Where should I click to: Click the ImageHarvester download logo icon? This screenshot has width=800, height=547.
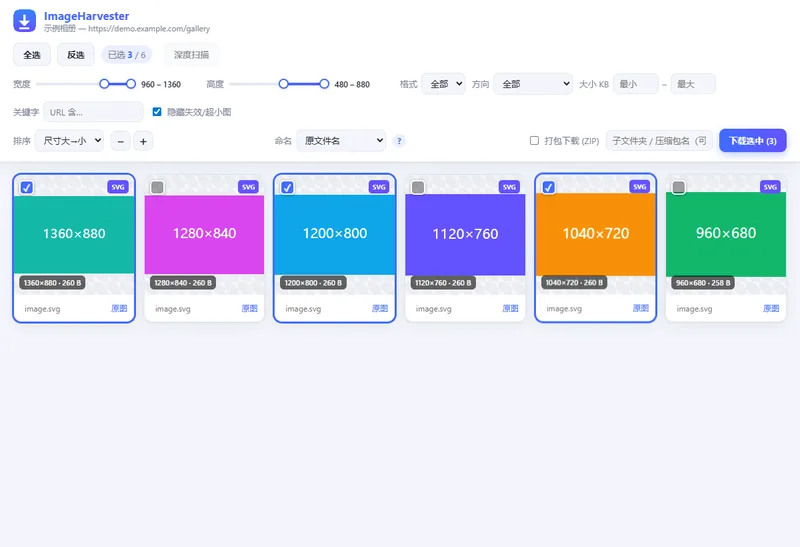point(24,21)
